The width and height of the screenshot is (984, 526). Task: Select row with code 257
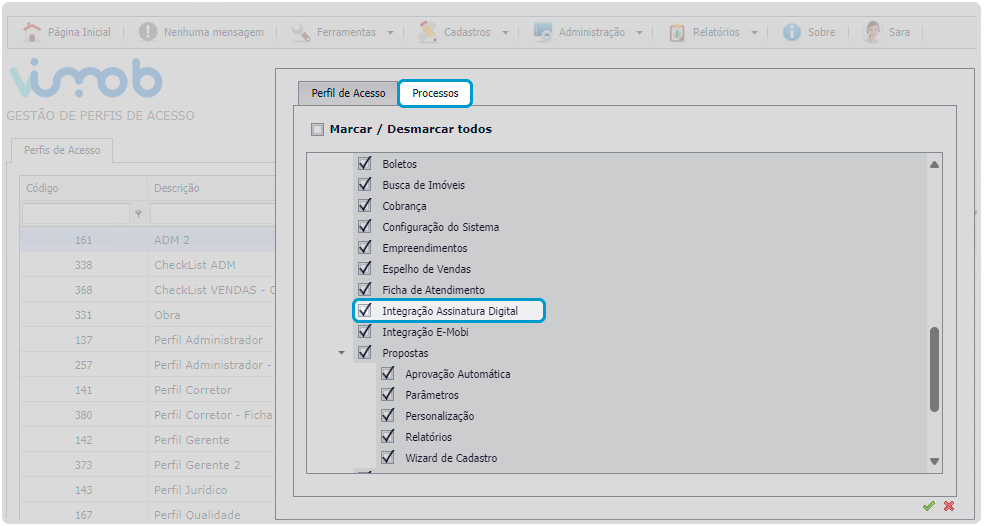pyautogui.click(x=147, y=365)
